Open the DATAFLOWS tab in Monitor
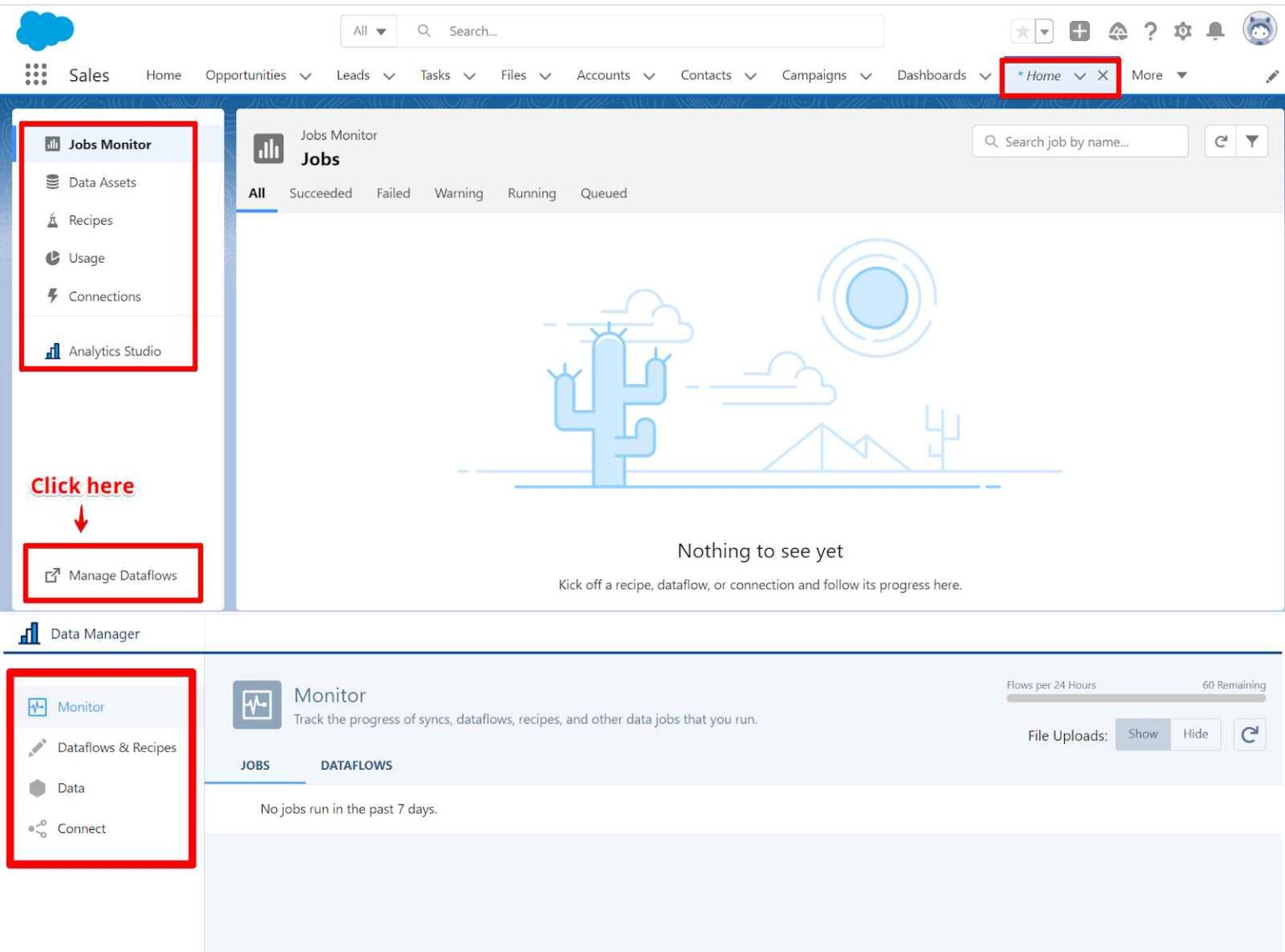 [356, 765]
